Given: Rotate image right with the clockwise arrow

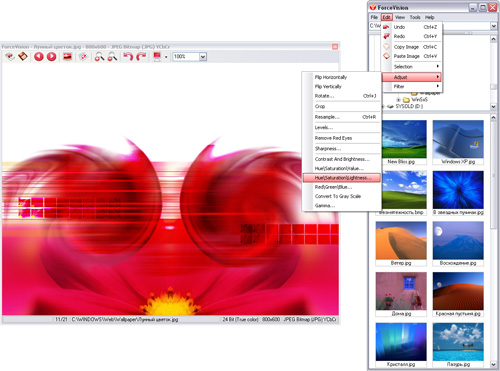Looking at the screenshot, I should coord(141,57).
